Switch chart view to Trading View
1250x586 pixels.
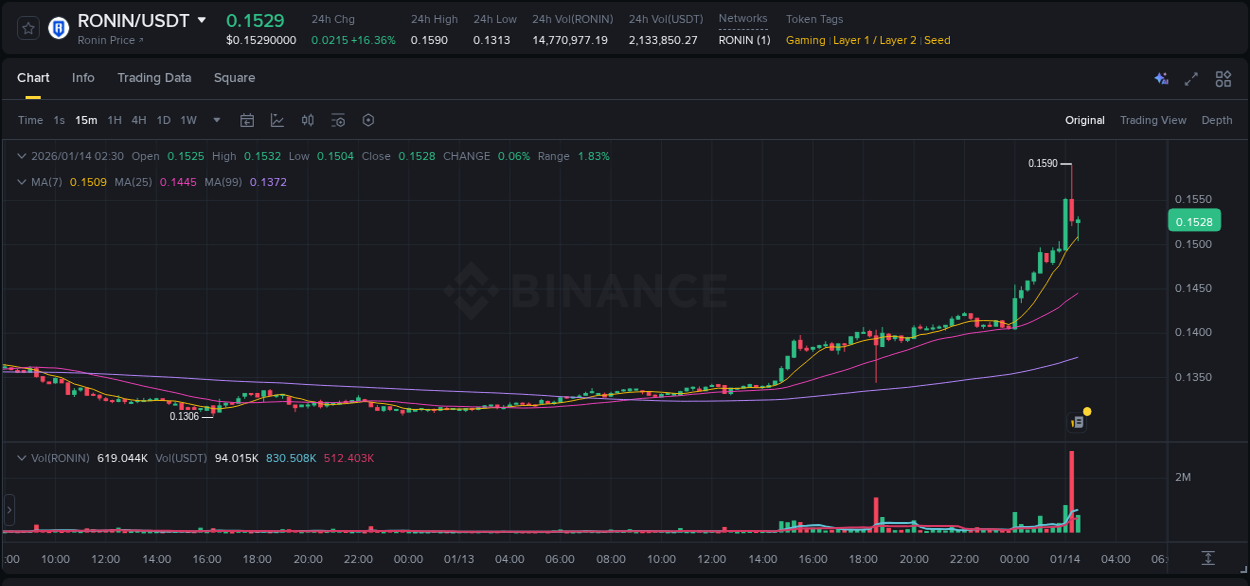coord(1153,120)
